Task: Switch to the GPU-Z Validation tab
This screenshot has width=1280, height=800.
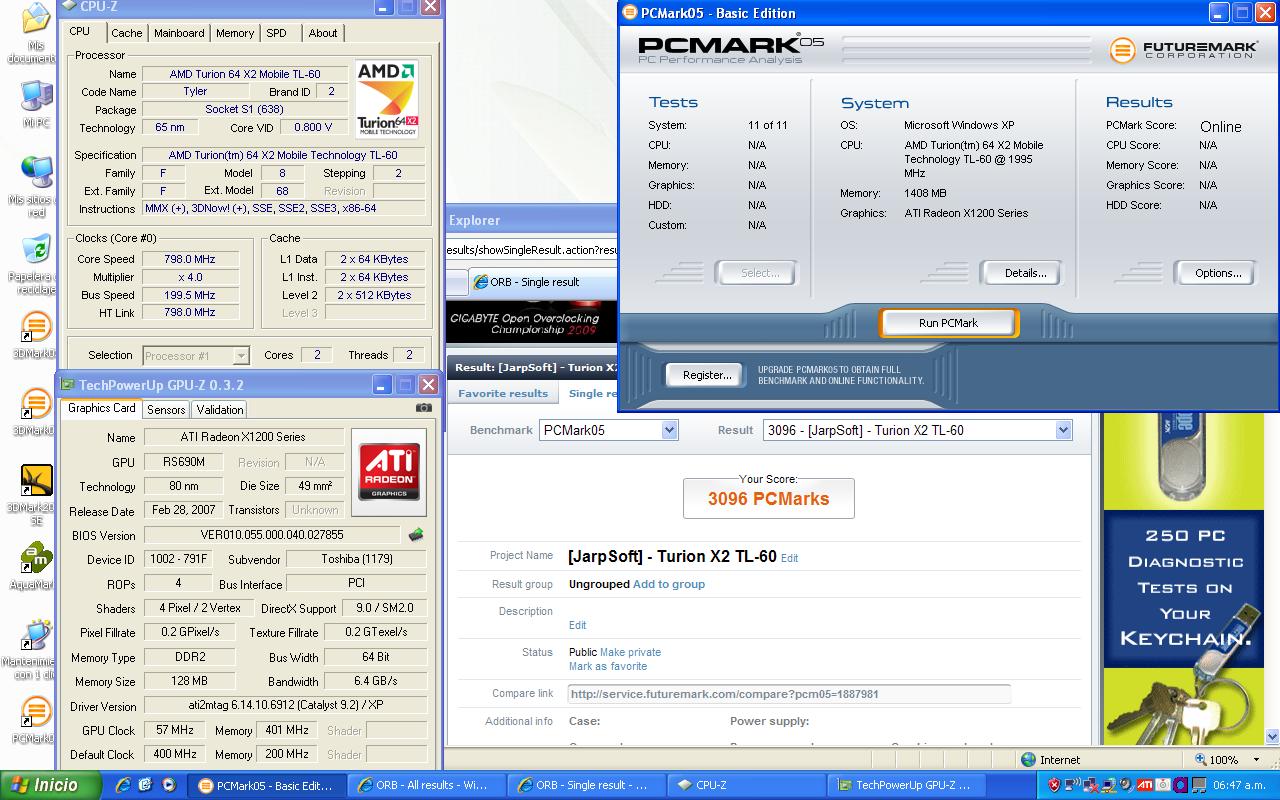Action: point(220,410)
